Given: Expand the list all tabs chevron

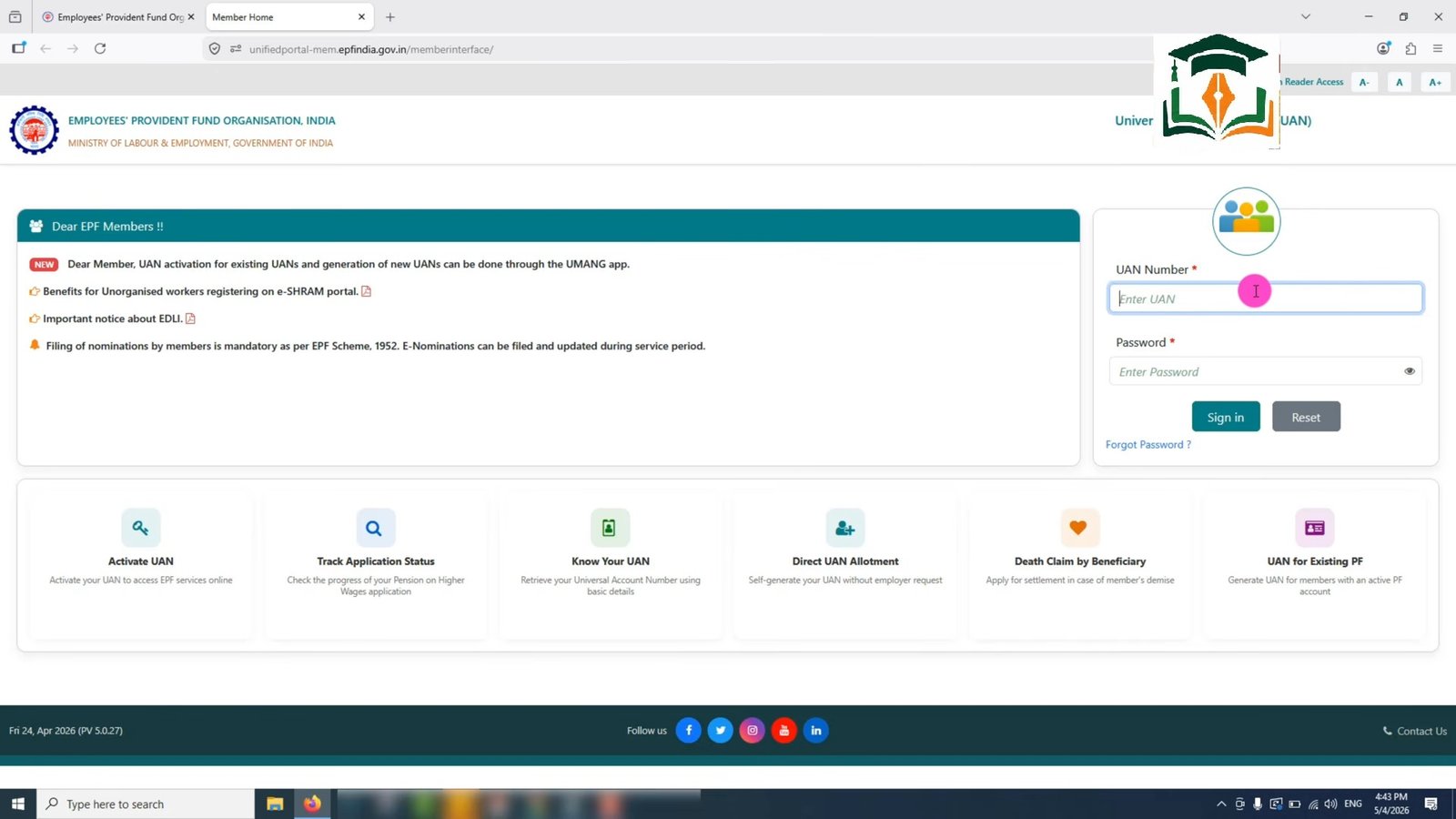Looking at the screenshot, I should [x=1306, y=16].
